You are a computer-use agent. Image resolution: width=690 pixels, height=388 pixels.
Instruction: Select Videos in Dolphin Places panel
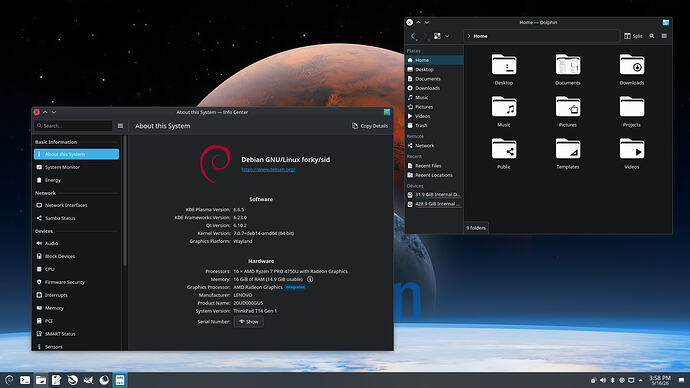tap(434, 116)
